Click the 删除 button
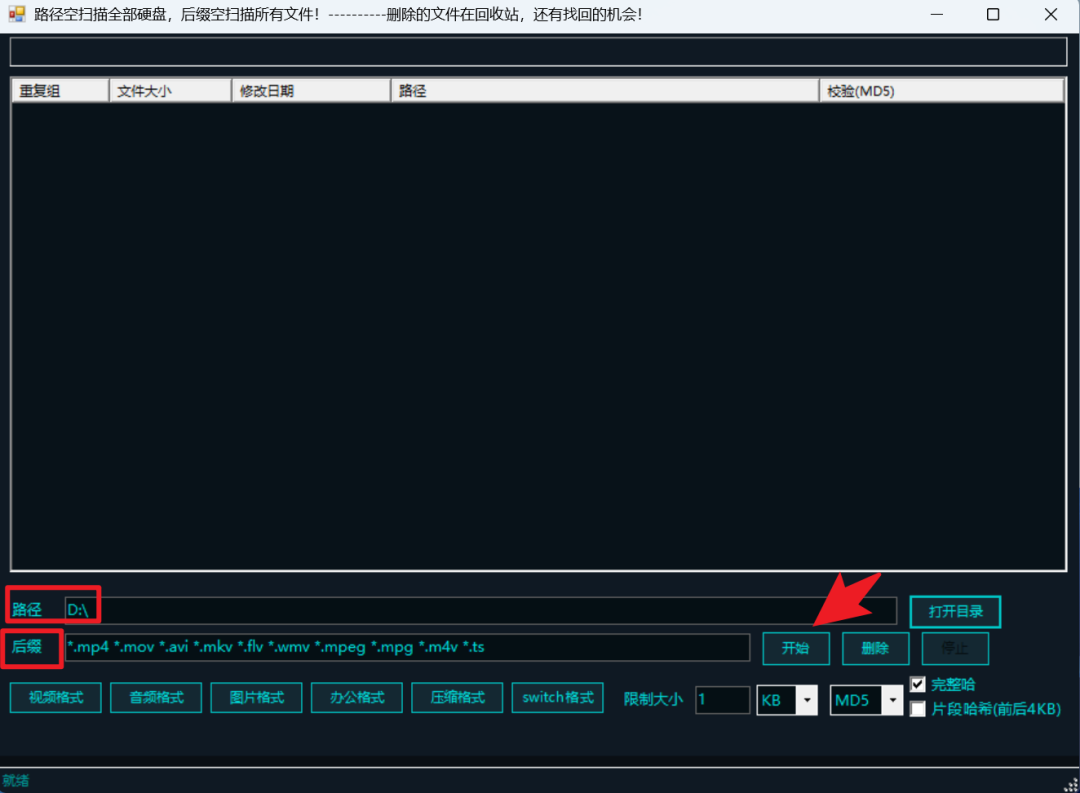 [x=875, y=648]
